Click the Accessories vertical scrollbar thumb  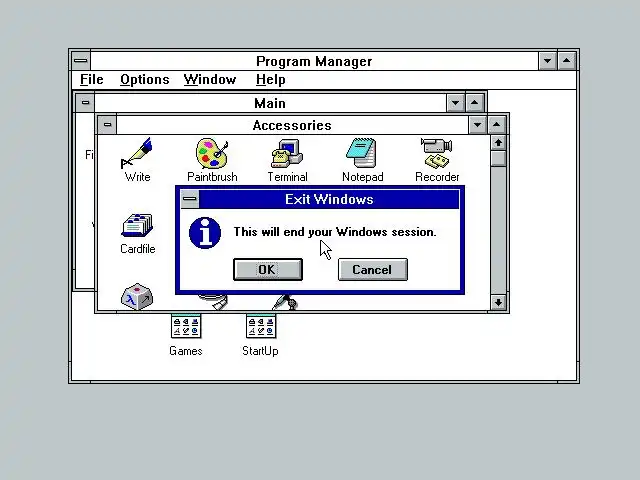(x=498, y=158)
